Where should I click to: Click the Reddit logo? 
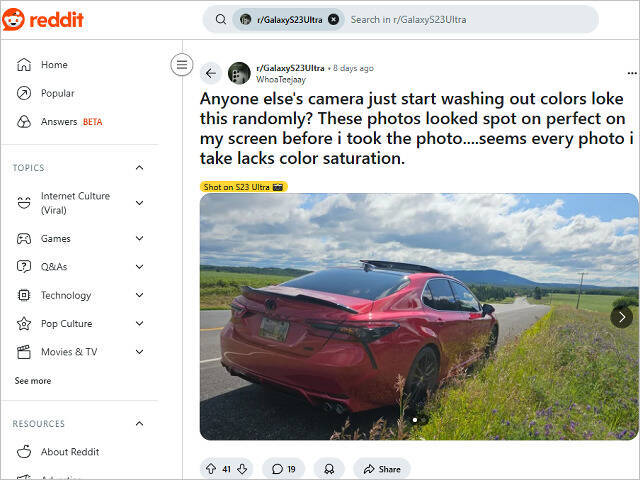tap(43, 19)
